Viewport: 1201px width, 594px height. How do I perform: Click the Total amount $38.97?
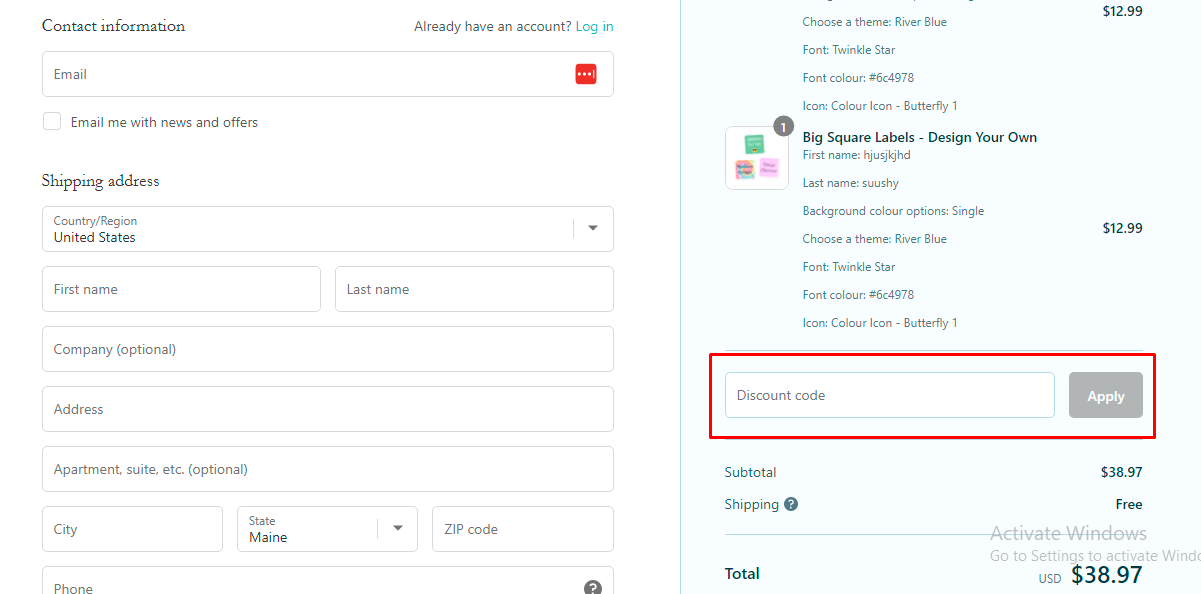[x=1107, y=574]
